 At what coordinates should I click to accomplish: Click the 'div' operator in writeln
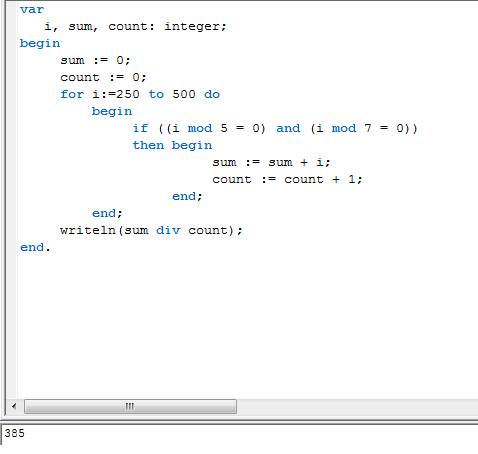tap(168, 230)
